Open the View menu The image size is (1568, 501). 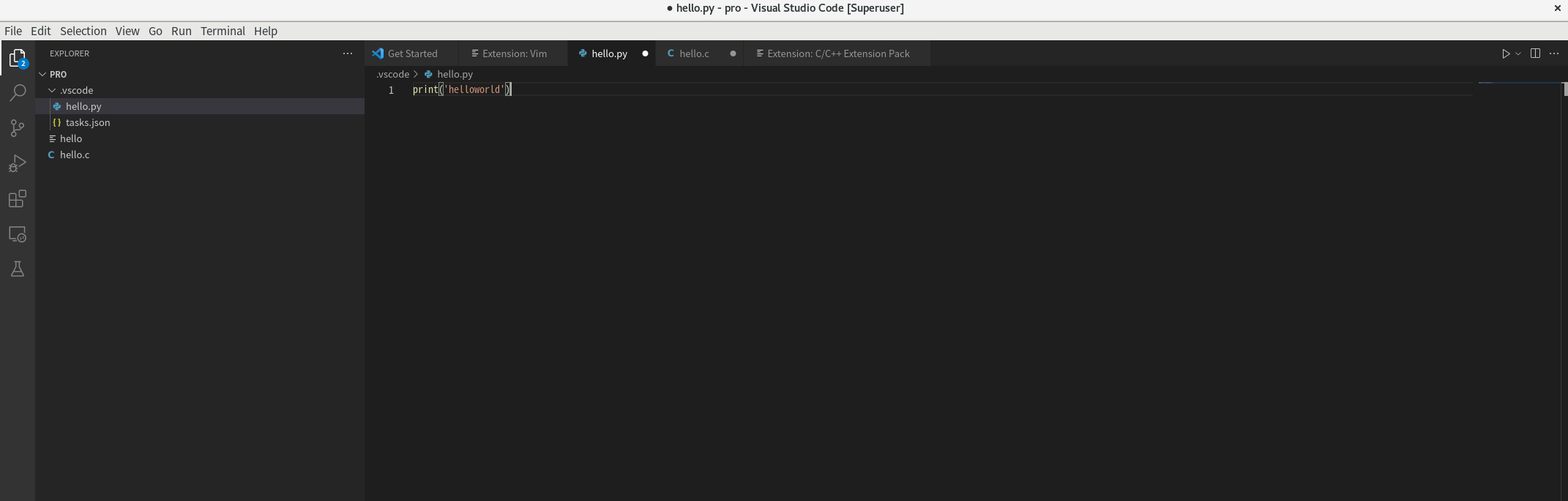click(x=127, y=31)
